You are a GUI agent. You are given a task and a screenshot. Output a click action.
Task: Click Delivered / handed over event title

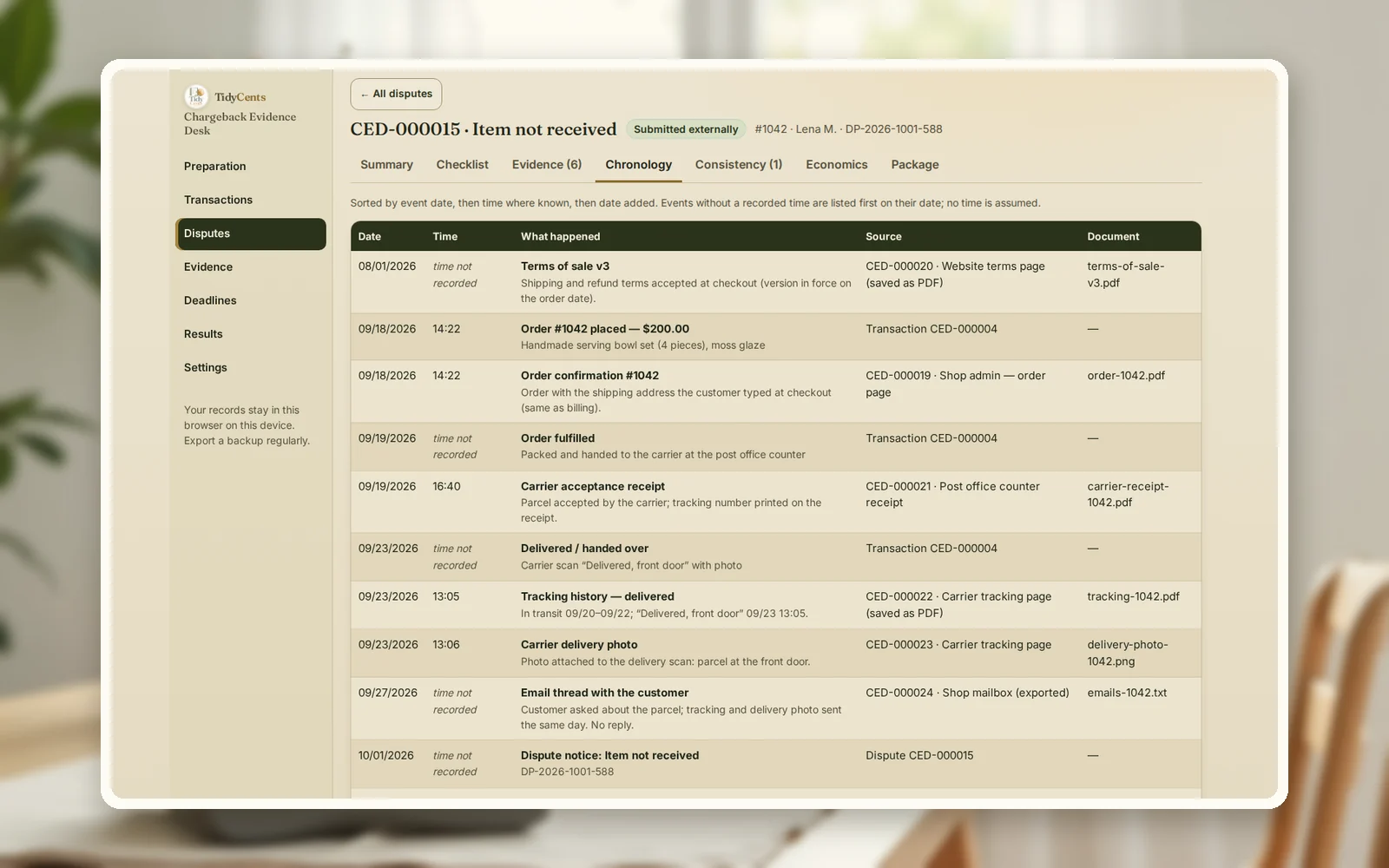[584, 549]
